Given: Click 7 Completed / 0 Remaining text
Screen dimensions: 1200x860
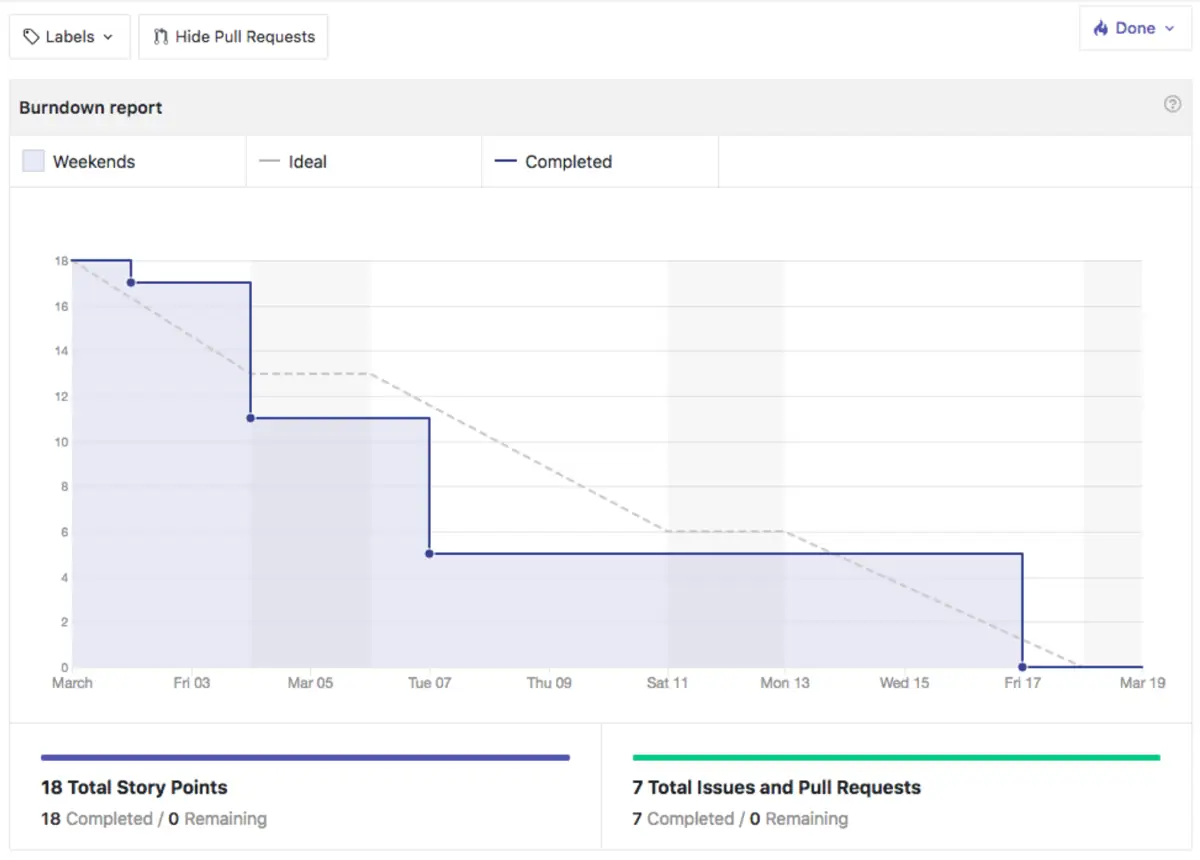Looking at the screenshot, I should pos(740,819).
